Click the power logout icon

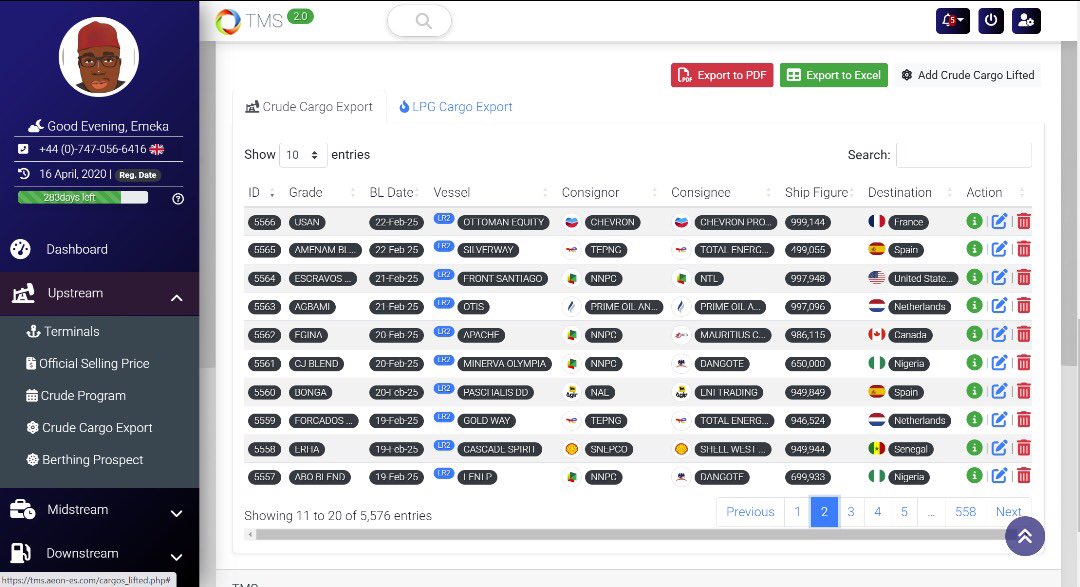(x=990, y=21)
